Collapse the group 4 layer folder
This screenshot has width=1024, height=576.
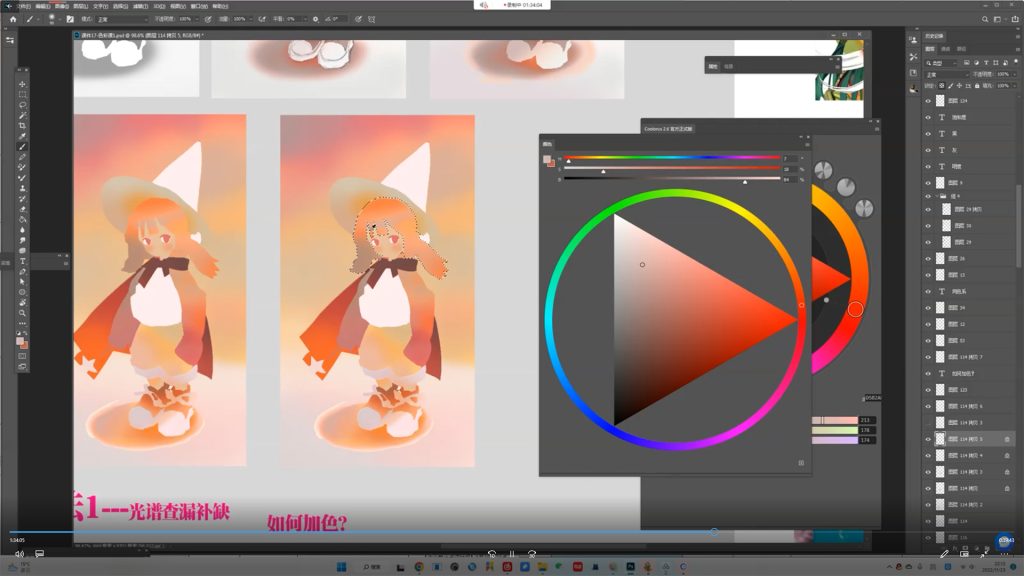936,197
